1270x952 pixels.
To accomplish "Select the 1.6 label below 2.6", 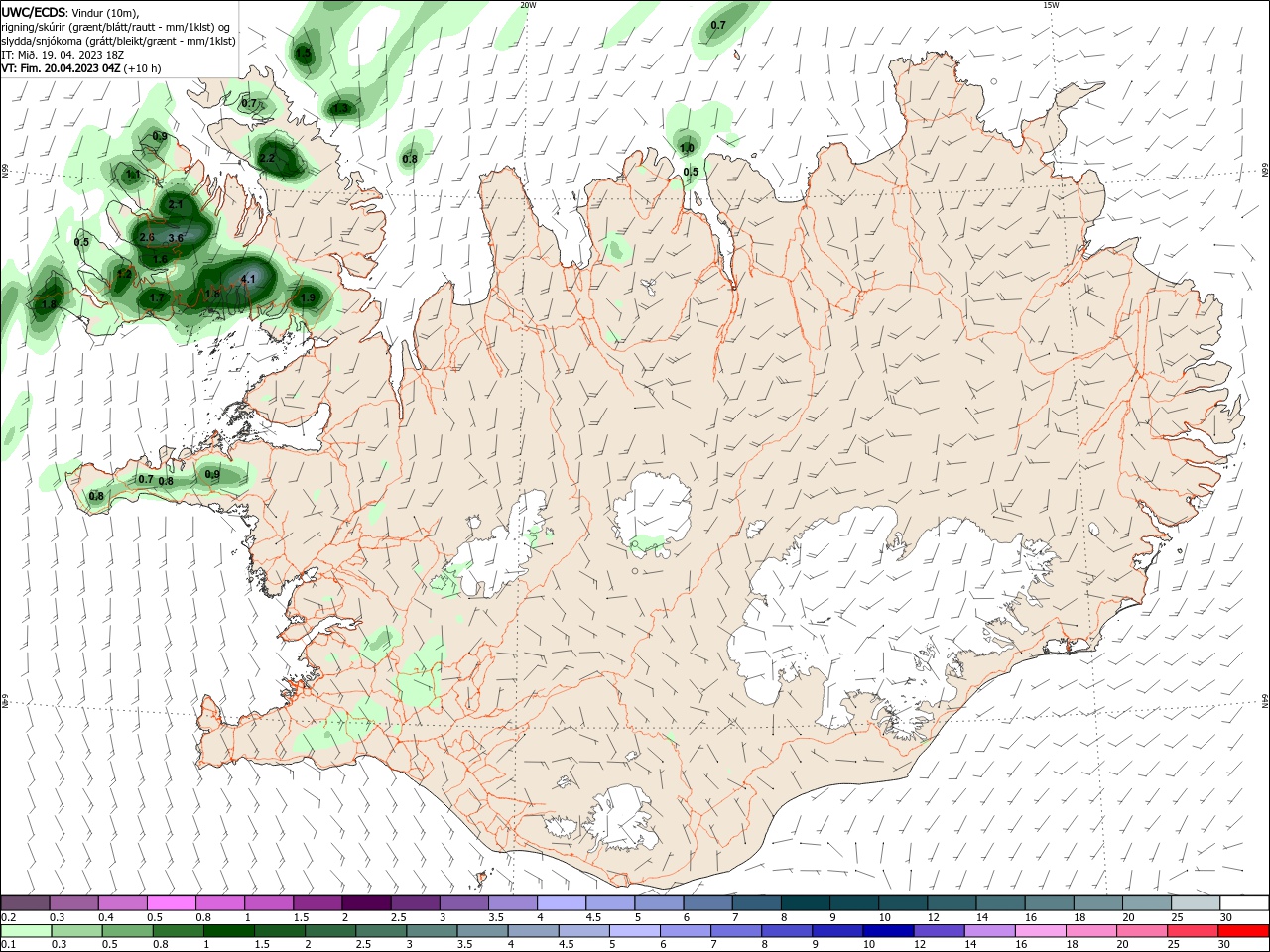I will point(160,259).
